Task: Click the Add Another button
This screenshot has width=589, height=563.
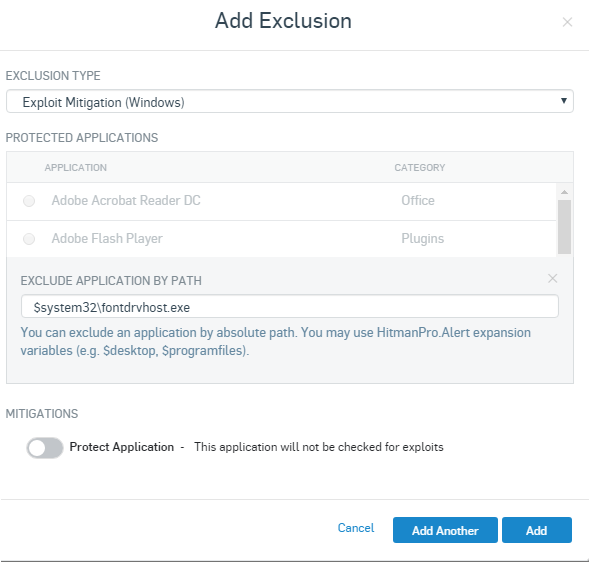Action: pos(445,530)
